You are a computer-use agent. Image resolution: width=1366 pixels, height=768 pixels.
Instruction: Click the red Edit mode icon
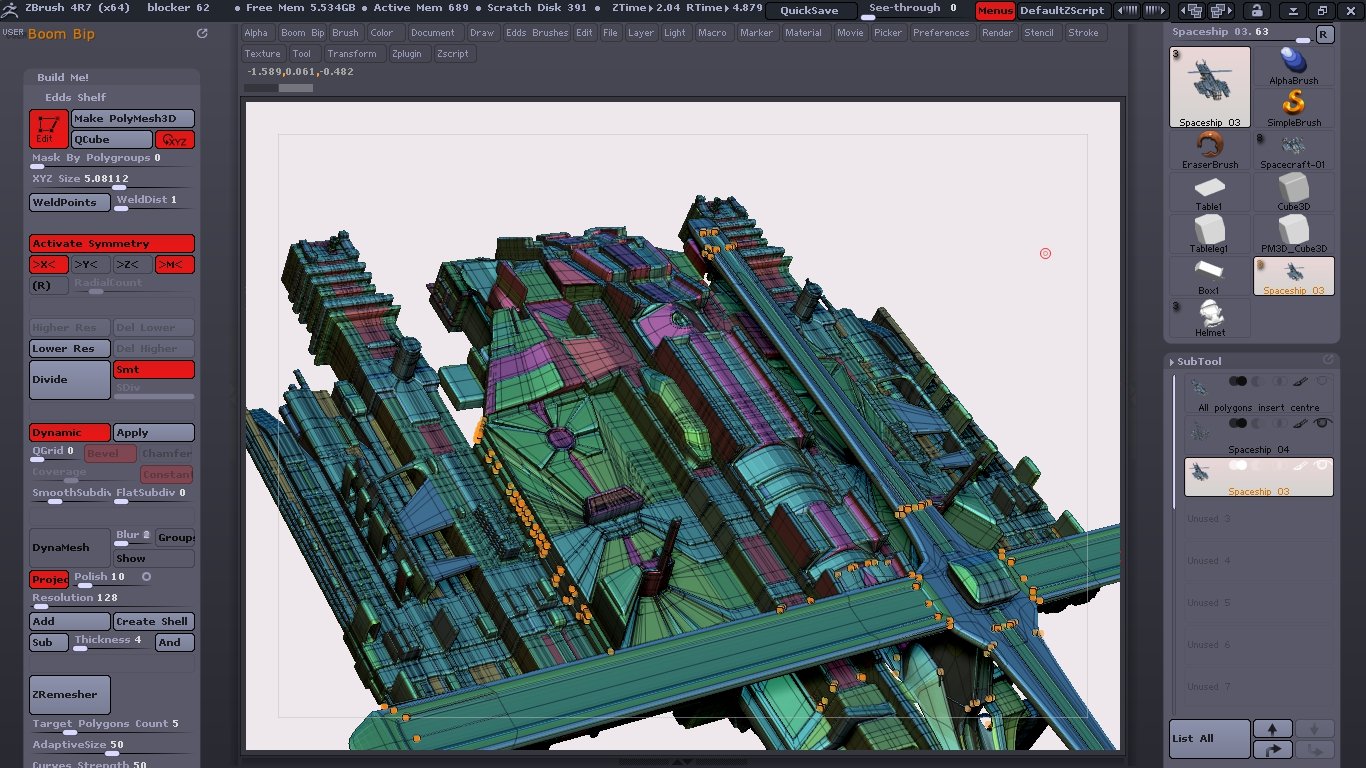(48, 129)
